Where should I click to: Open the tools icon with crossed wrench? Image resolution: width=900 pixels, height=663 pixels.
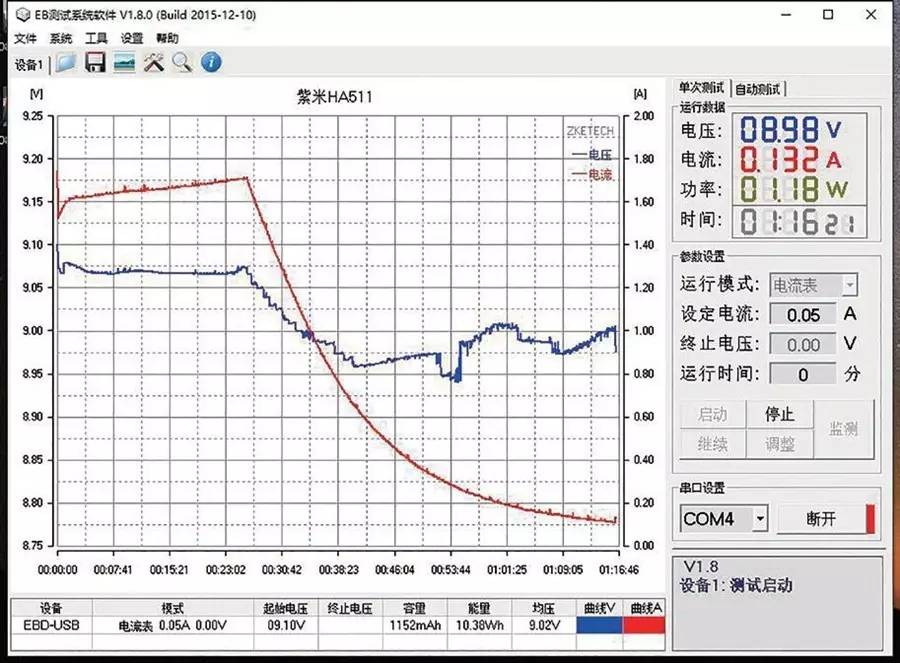coord(154,62)
